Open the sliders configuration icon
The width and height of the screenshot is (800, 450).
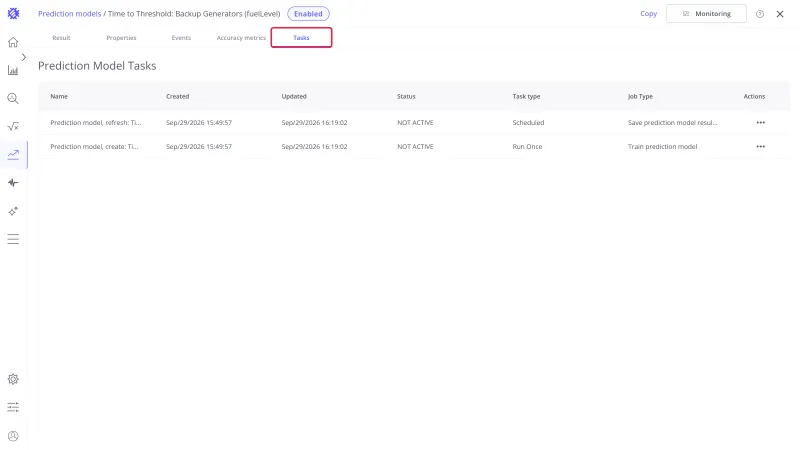[x=13, y=407]
